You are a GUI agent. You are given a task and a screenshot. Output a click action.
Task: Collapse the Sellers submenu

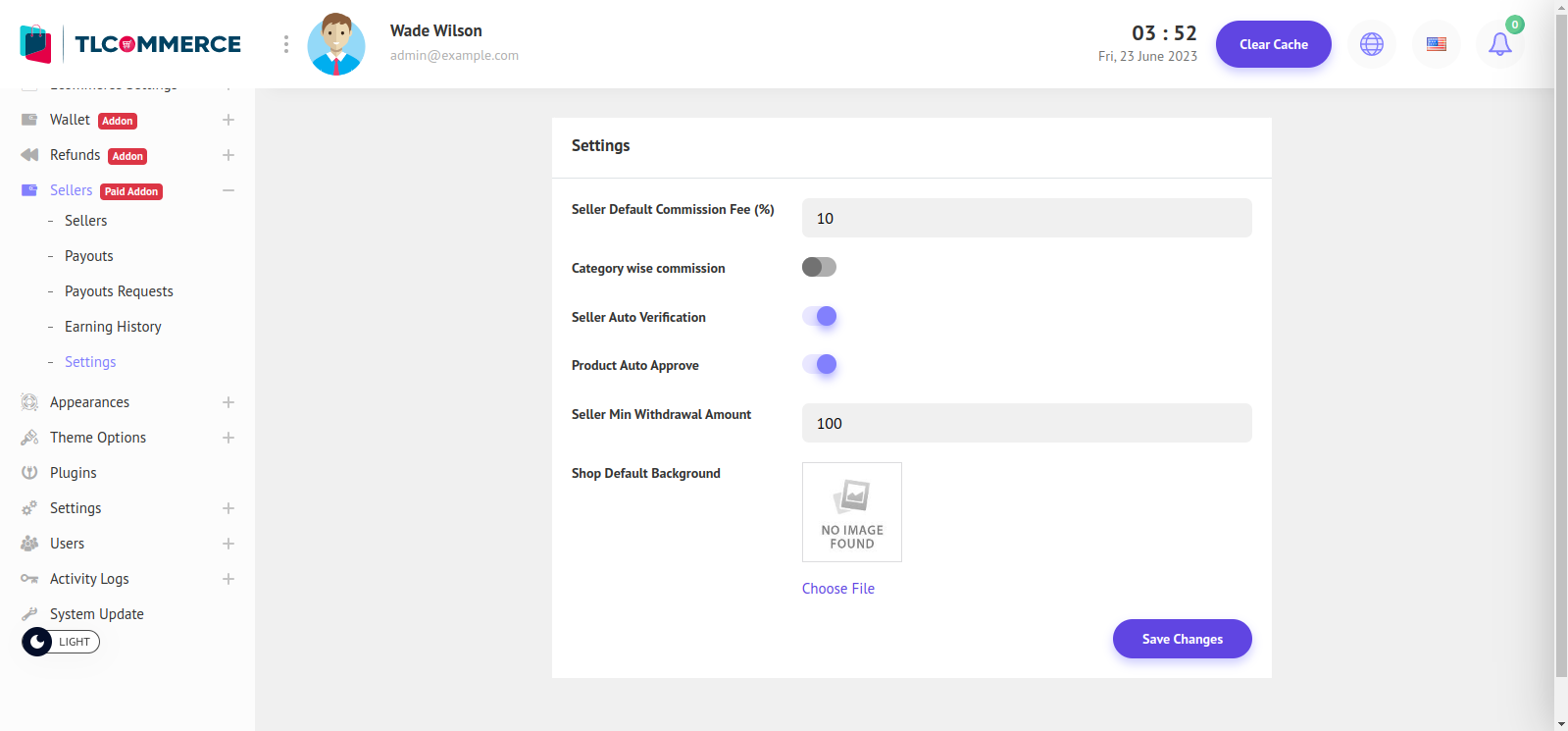tap(228, 190)
